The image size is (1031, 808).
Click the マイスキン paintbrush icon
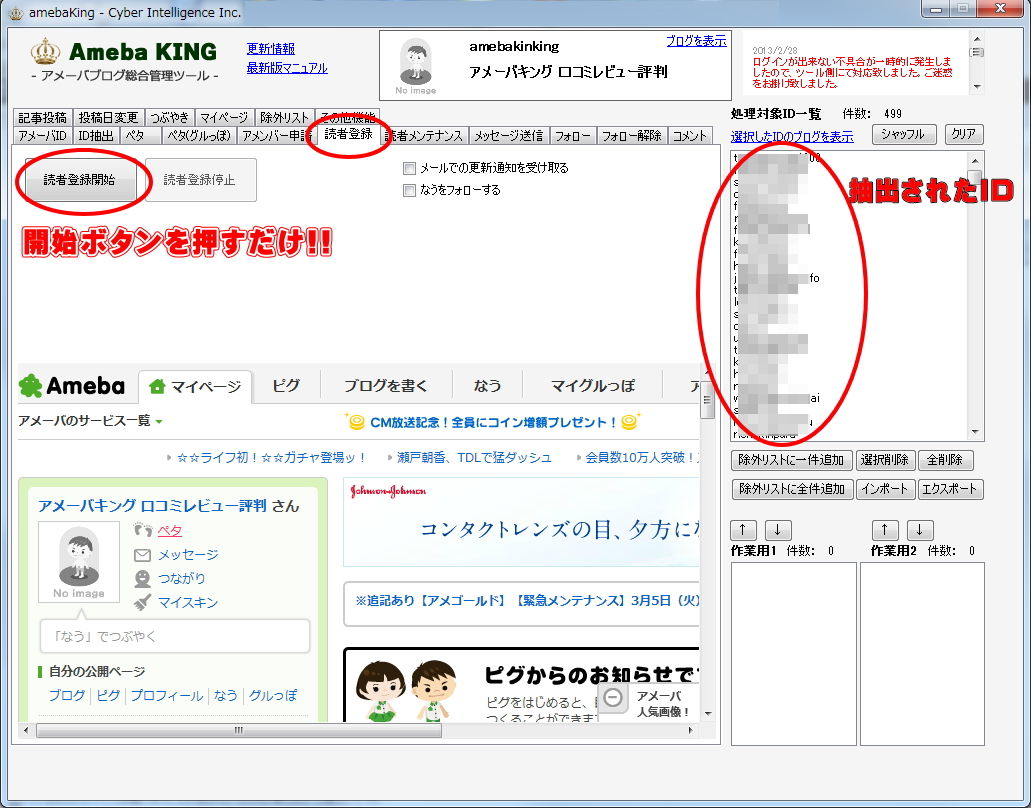142,603
